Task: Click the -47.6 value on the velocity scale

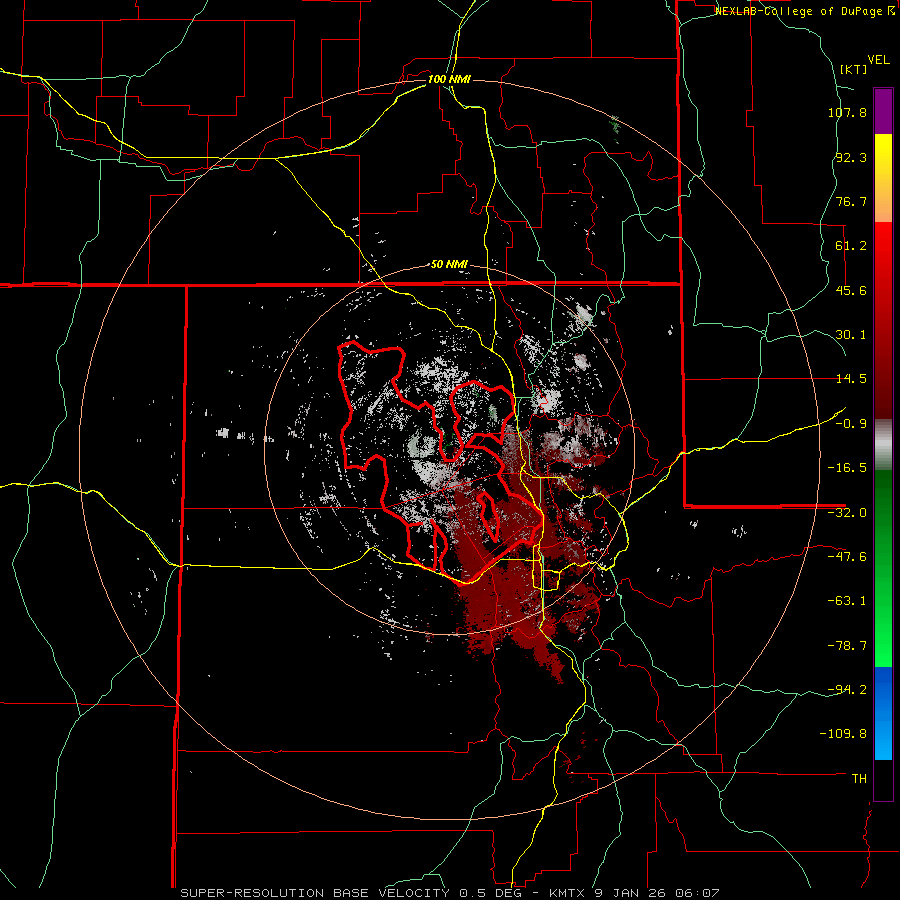Action: tap(847, 557)
